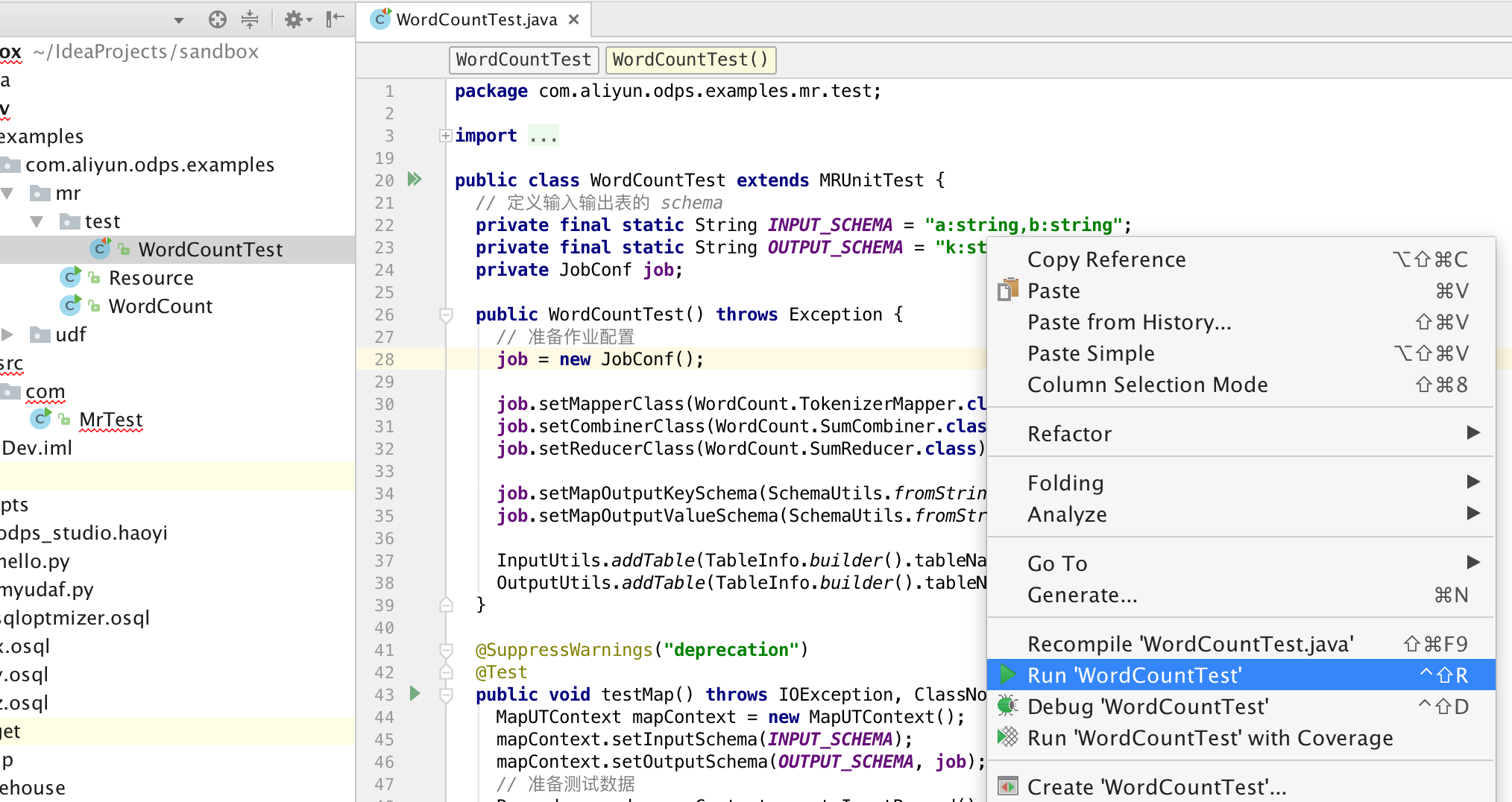Click the mr folder icon
Viewport: 1512px width, 802px height.
click(x=40, y=194)
